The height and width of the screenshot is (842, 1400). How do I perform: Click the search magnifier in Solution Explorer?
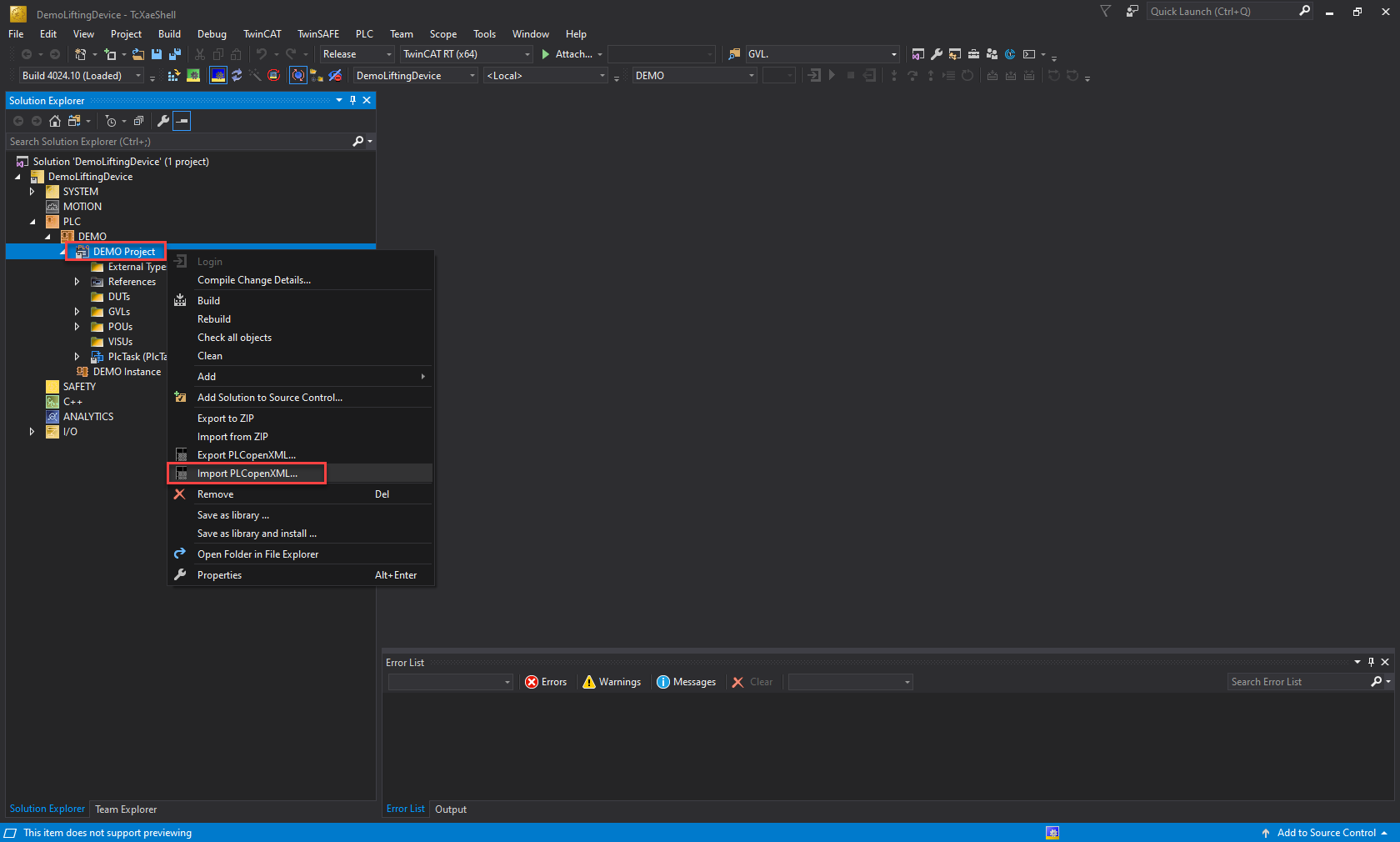click(358, 142)
